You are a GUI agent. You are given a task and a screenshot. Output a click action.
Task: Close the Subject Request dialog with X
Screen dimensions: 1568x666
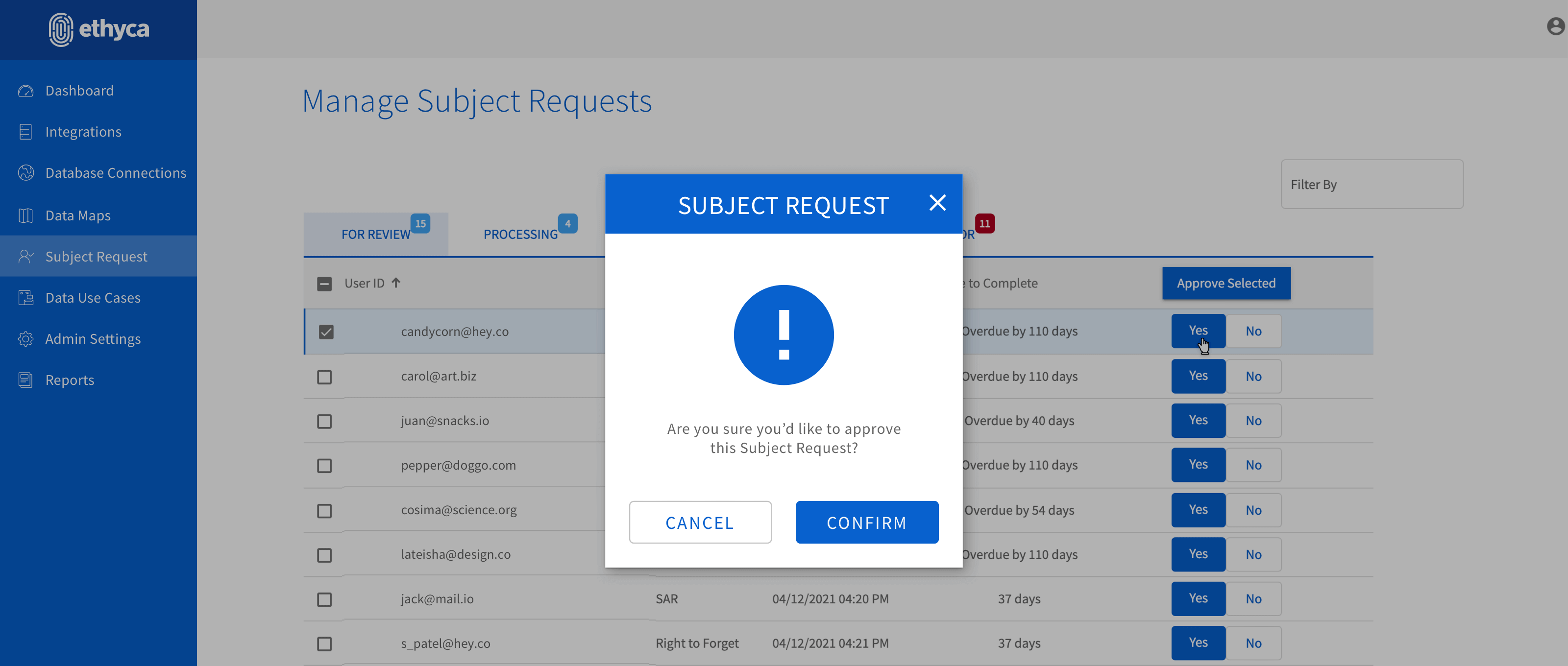coord(937,203)
